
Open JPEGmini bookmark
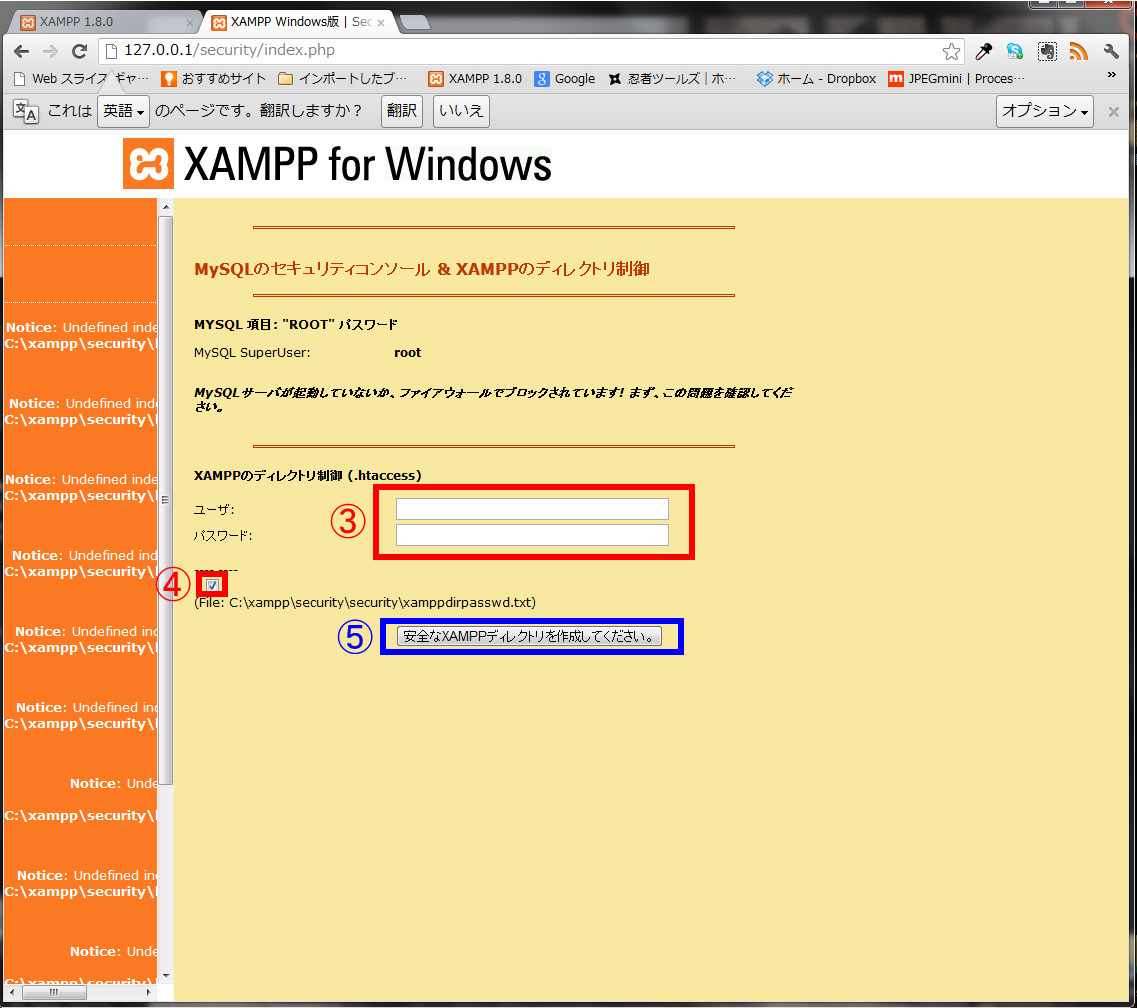pyautogui.click(x=956, y=78)
